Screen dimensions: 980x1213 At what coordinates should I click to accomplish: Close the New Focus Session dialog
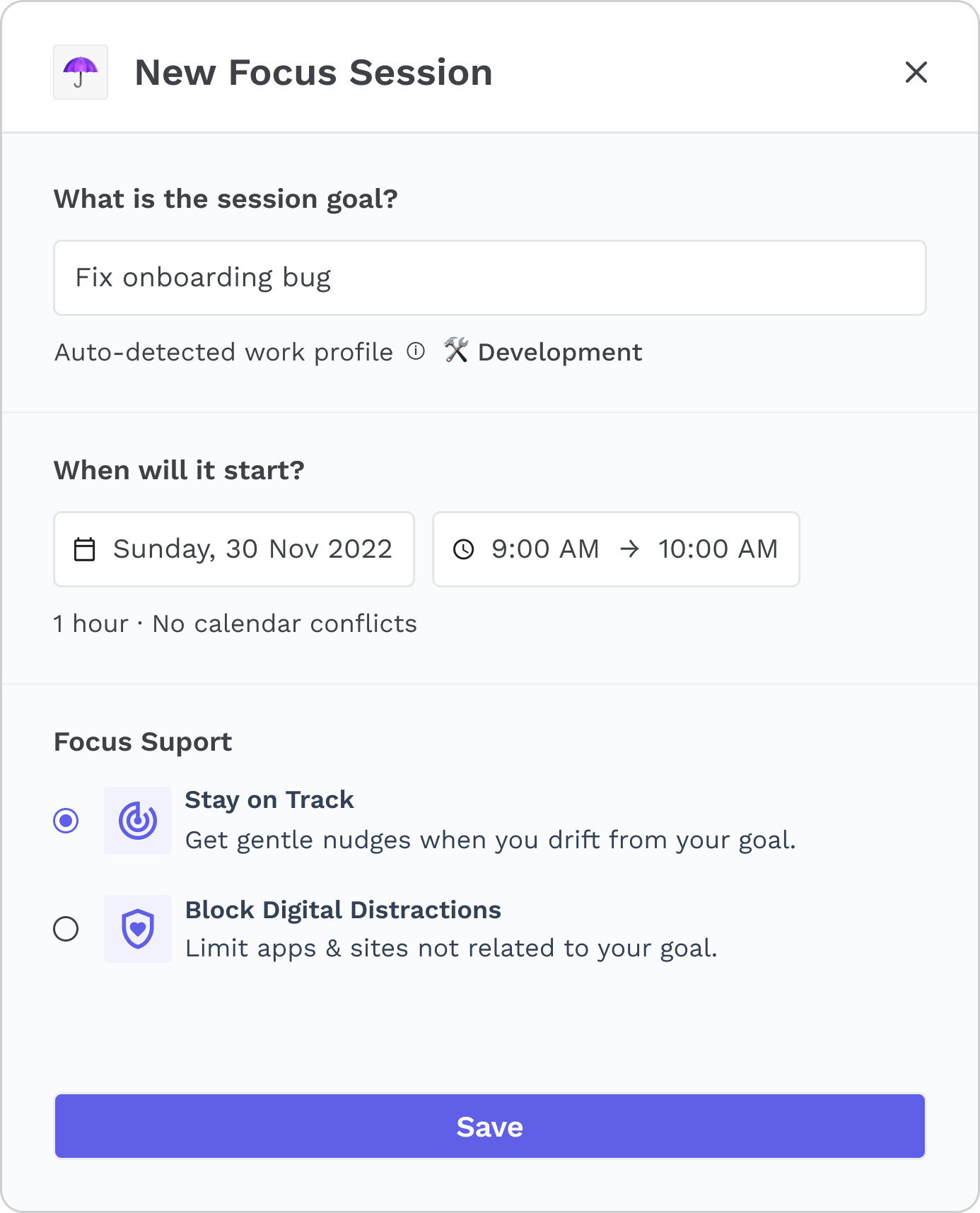tap(916, 72)
